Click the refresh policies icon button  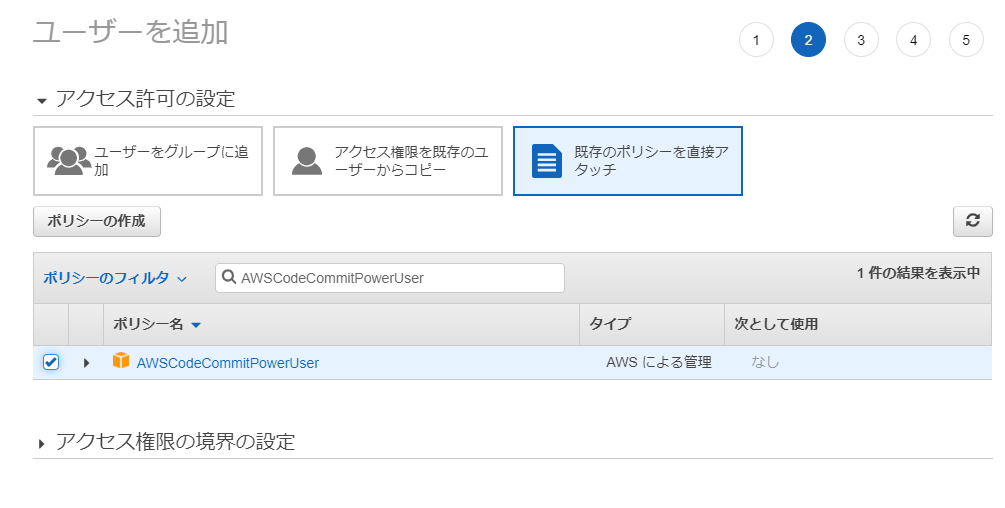tap(972, 221)
